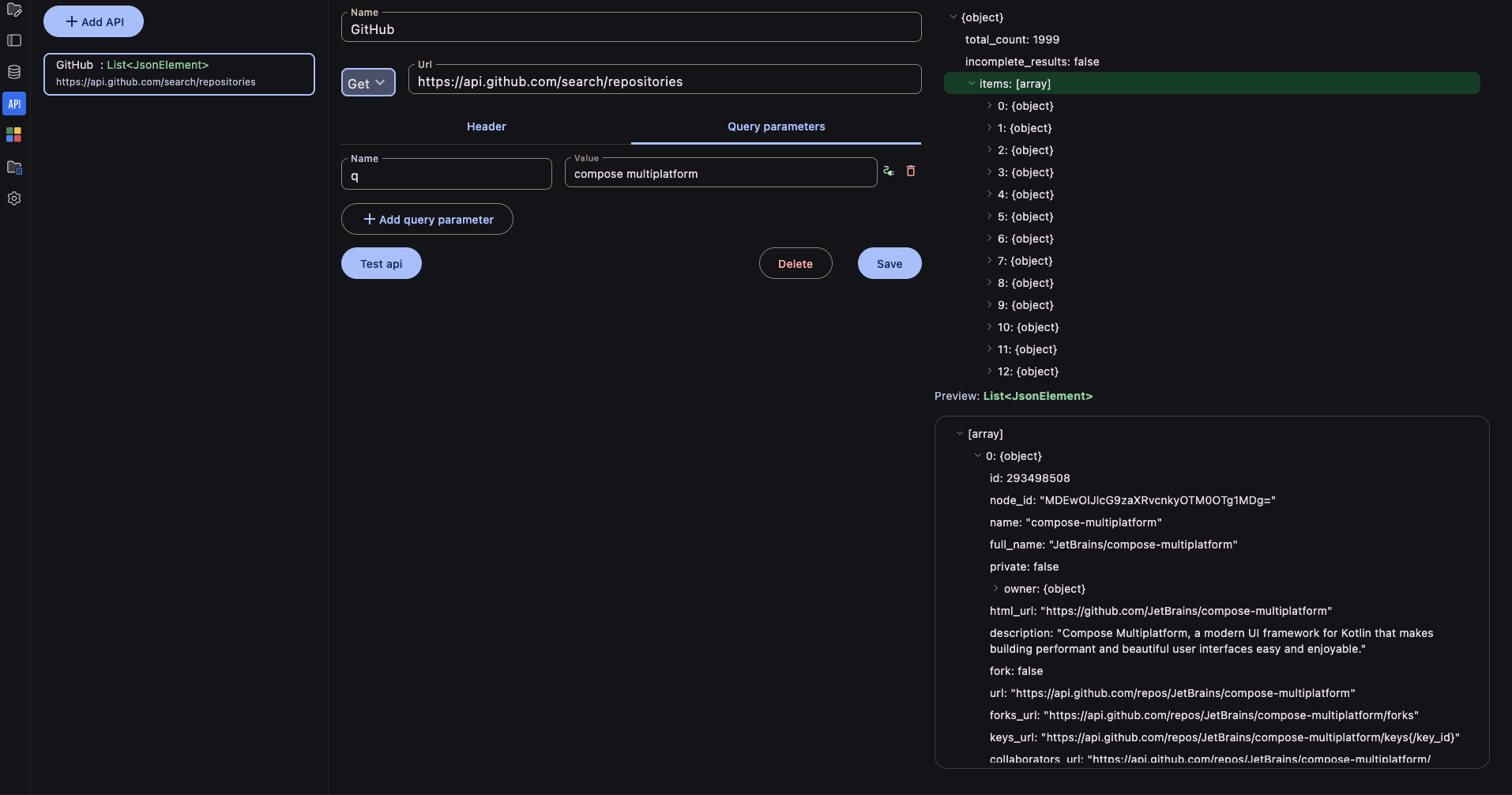The width and height of the screenshot is (1512, 795).
Task: Expand the 1: {object} tree item
Action: [x=989, y=128]
